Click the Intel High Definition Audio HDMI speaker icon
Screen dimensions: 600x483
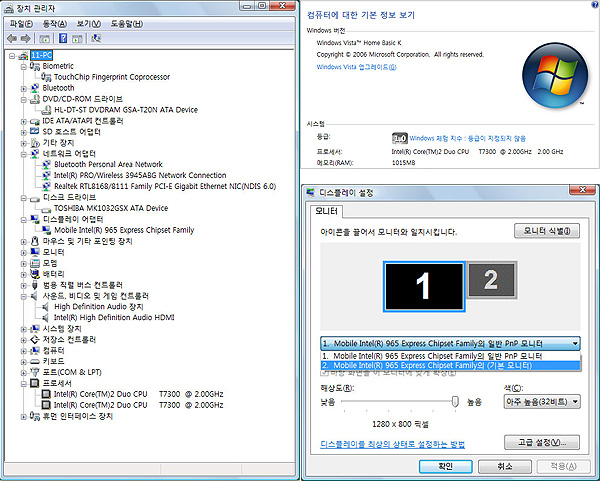(x=46, y=318)
